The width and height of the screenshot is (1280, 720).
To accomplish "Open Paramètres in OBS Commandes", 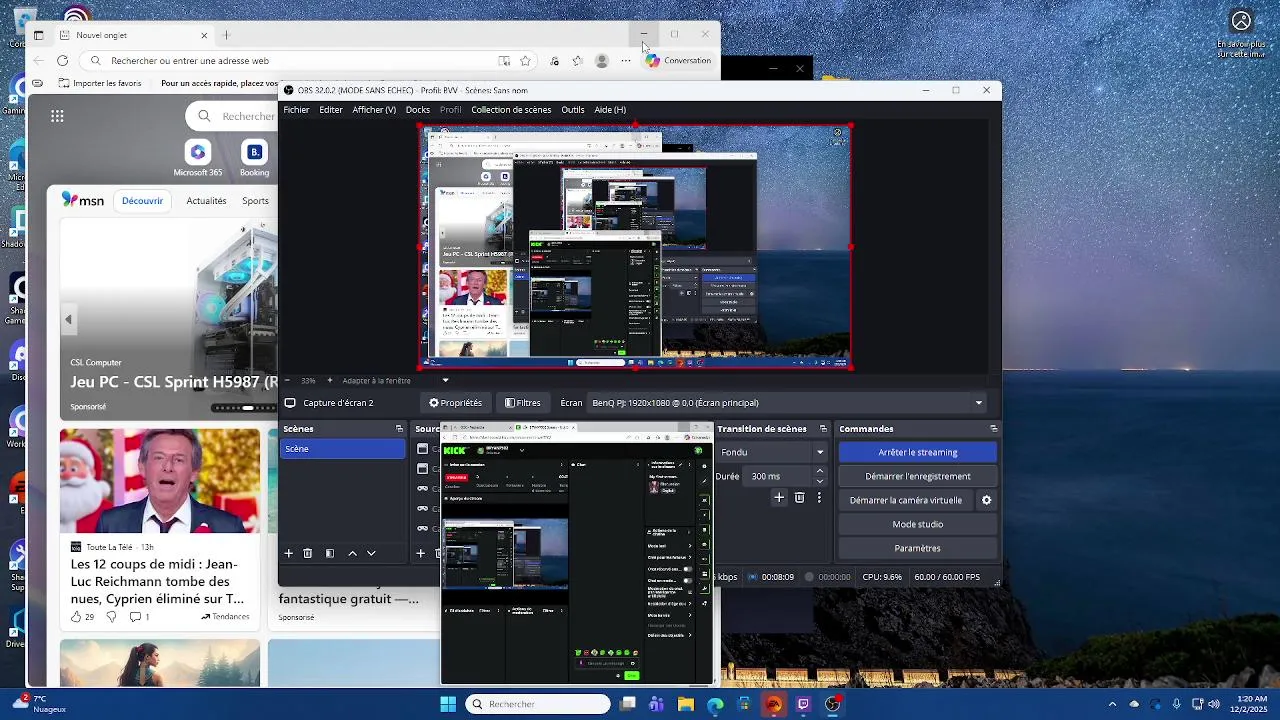I will [x=918, y=548].
